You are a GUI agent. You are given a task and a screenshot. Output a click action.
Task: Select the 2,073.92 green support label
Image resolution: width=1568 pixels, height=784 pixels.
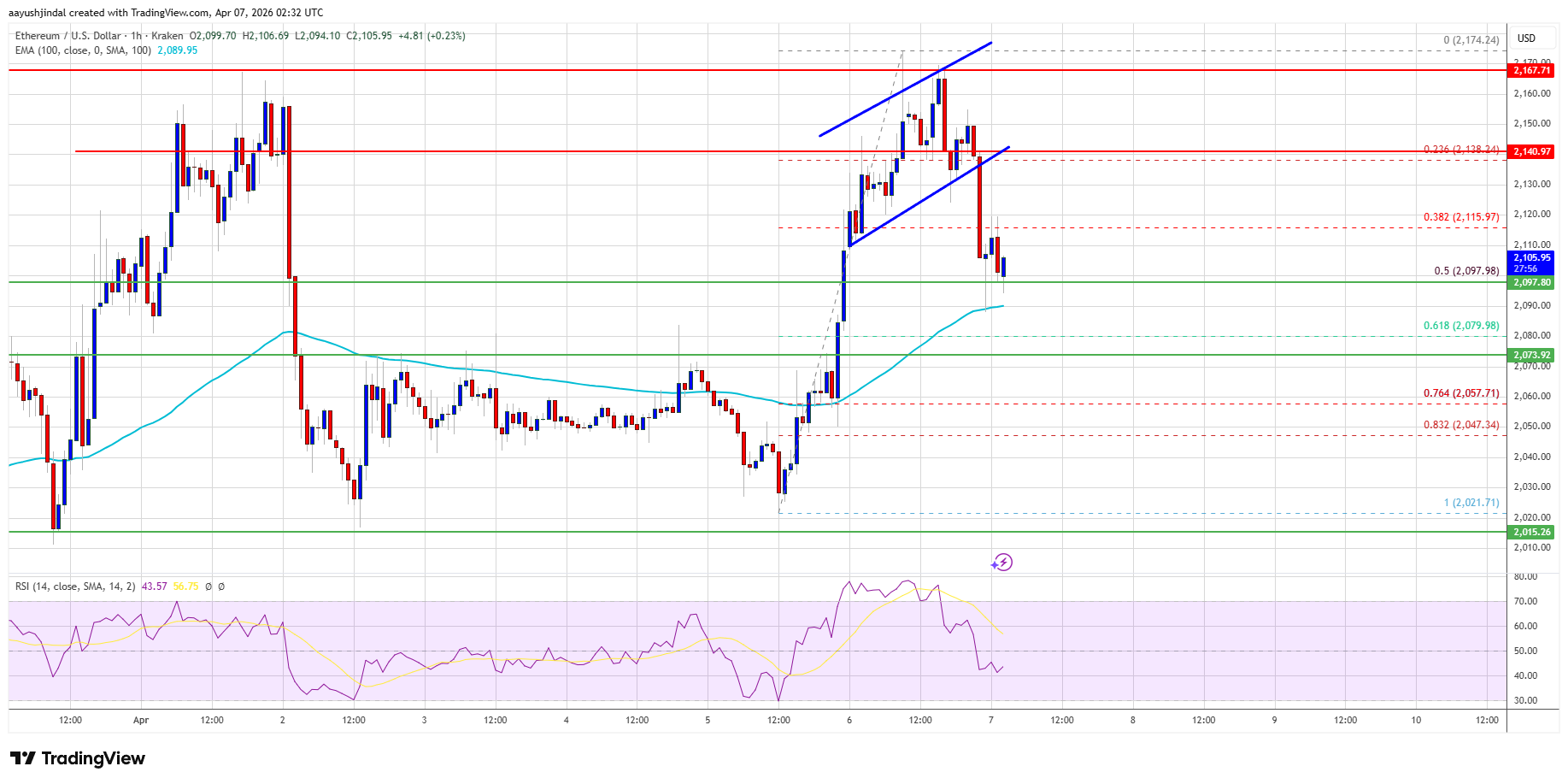coord(1531,355)
